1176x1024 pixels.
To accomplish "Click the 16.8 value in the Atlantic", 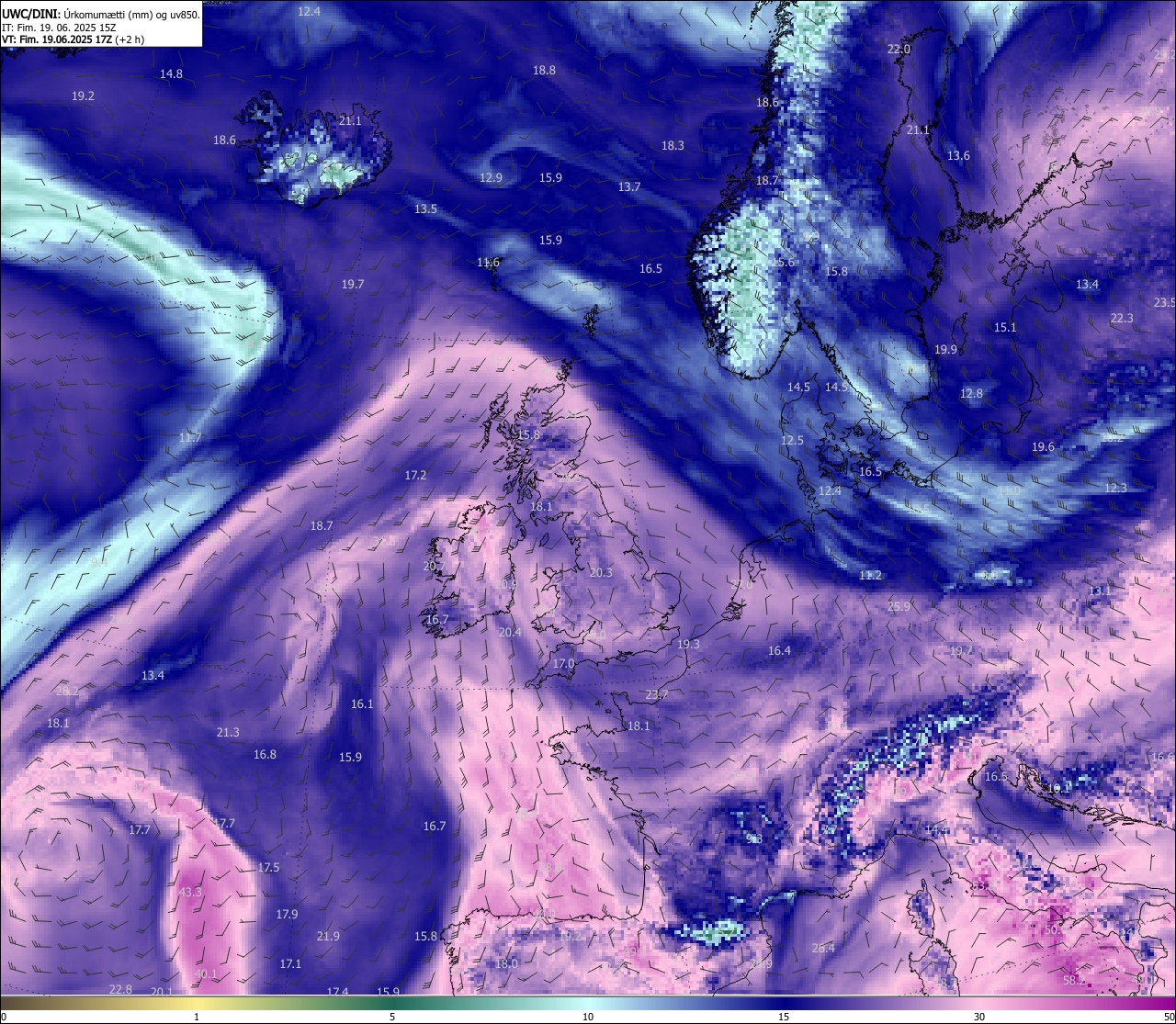I will pos(265,754).
